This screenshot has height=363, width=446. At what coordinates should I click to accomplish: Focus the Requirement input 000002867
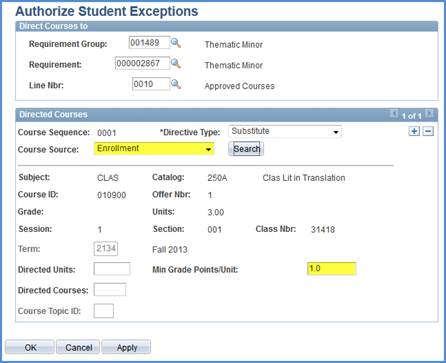pyautogui.click(x=142, y=63)
